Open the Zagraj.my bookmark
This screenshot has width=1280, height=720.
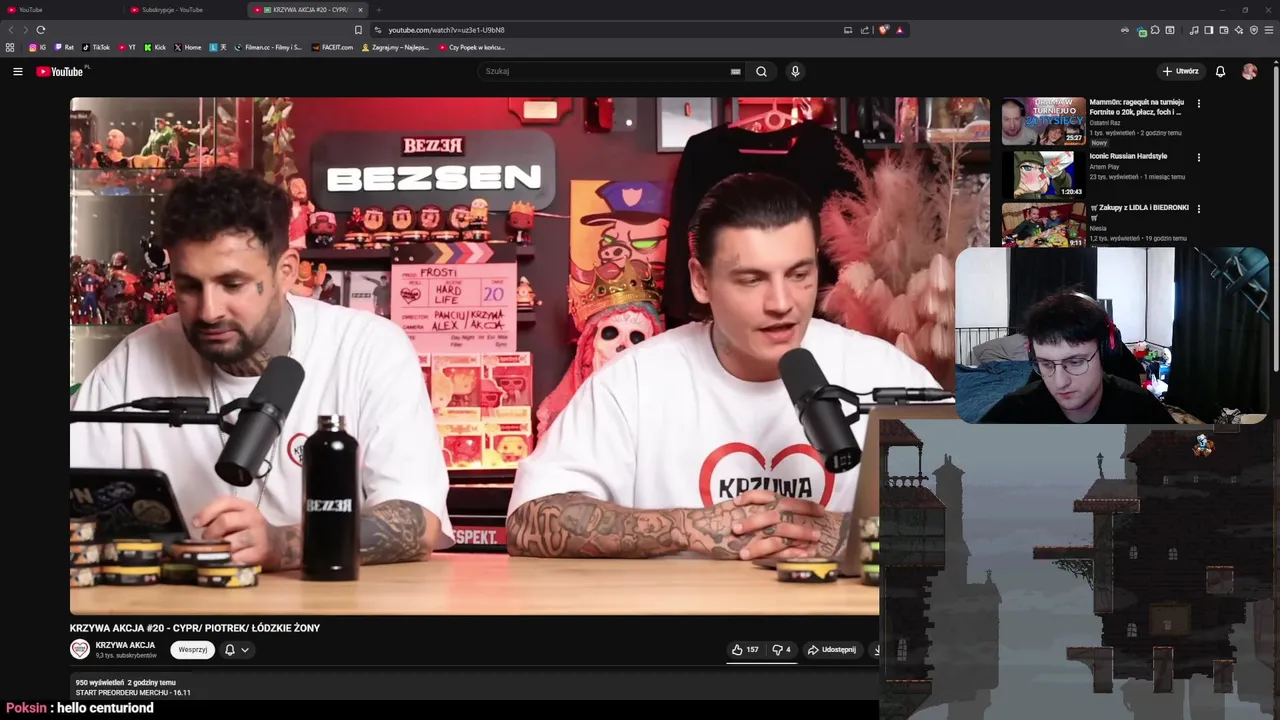396,47
